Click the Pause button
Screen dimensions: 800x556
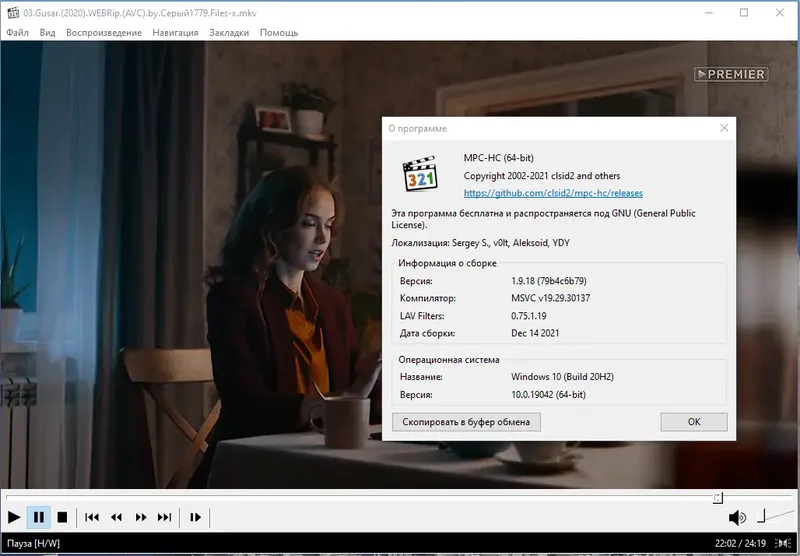pyautogui.click(x=38, y=517)
